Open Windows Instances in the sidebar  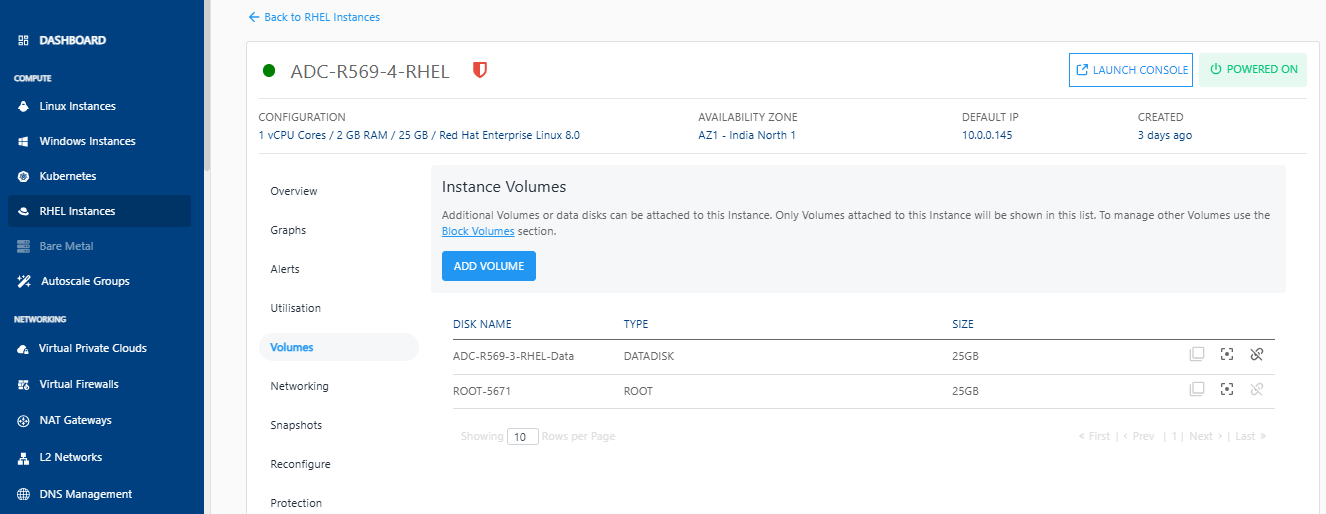[87, 141]
